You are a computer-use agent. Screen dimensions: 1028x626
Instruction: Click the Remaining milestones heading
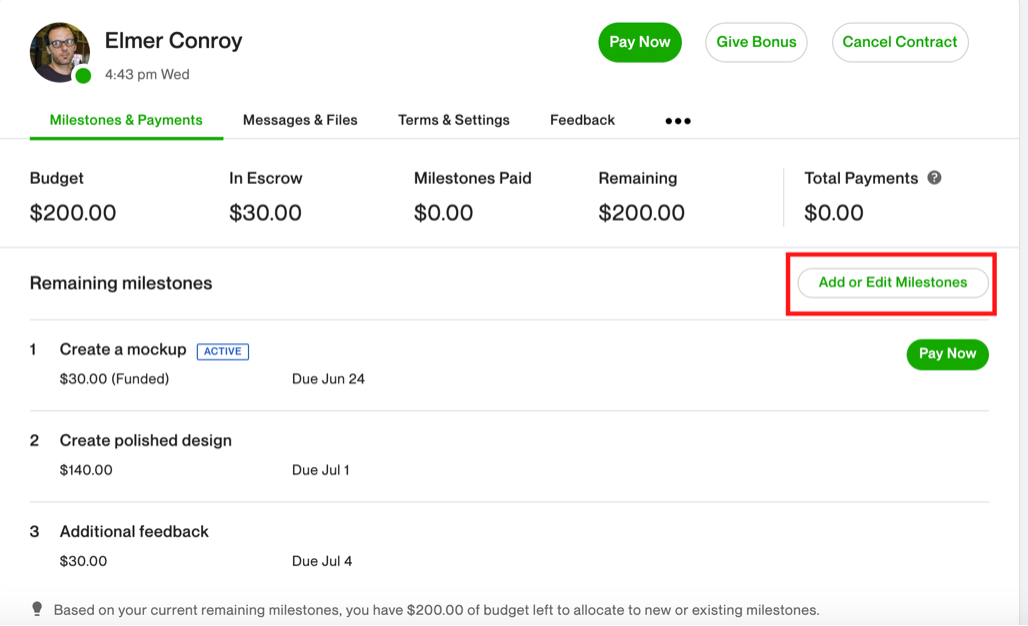click(121, 284)
